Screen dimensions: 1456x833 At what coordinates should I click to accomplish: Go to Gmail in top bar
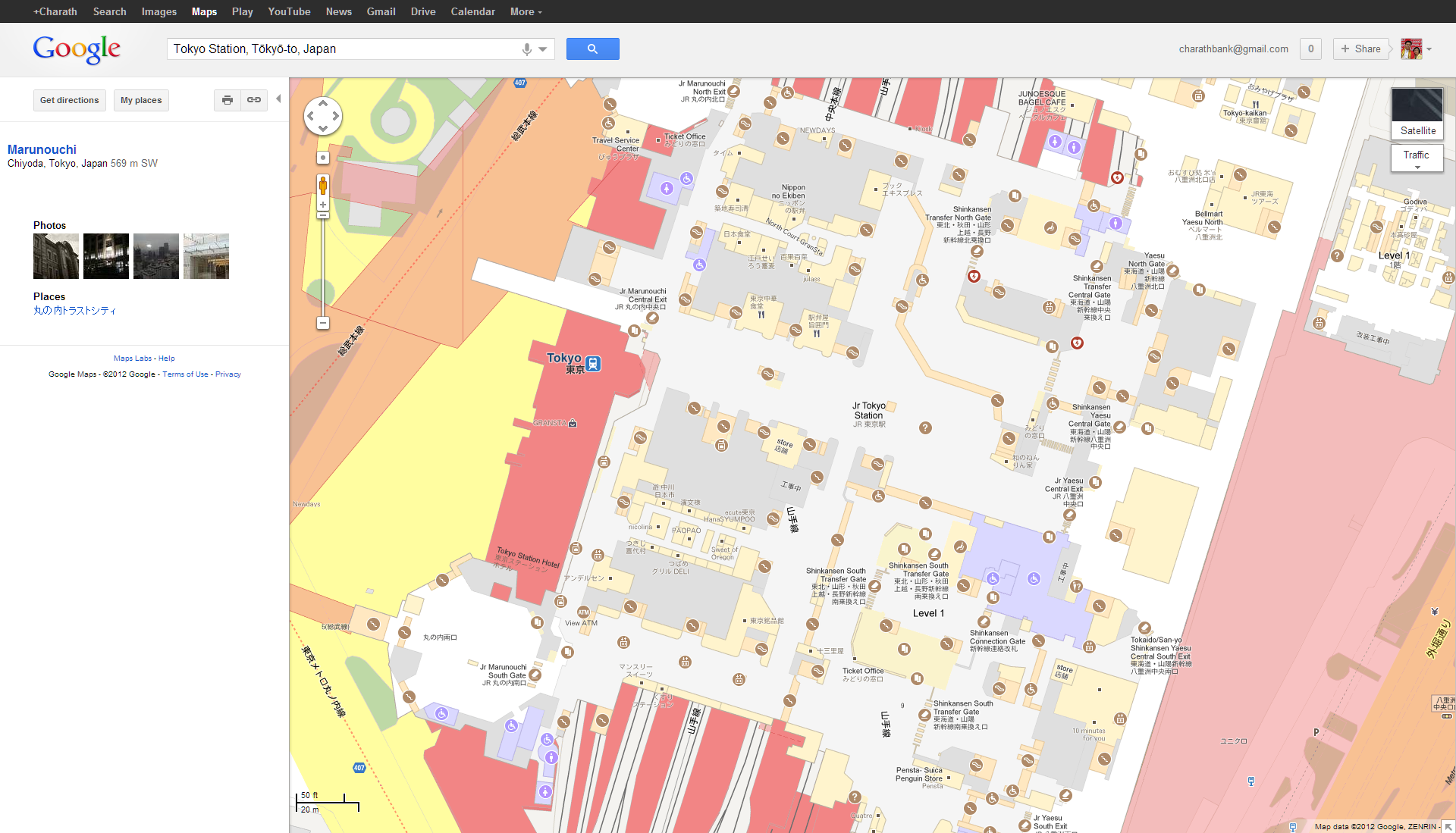(381, 11)
